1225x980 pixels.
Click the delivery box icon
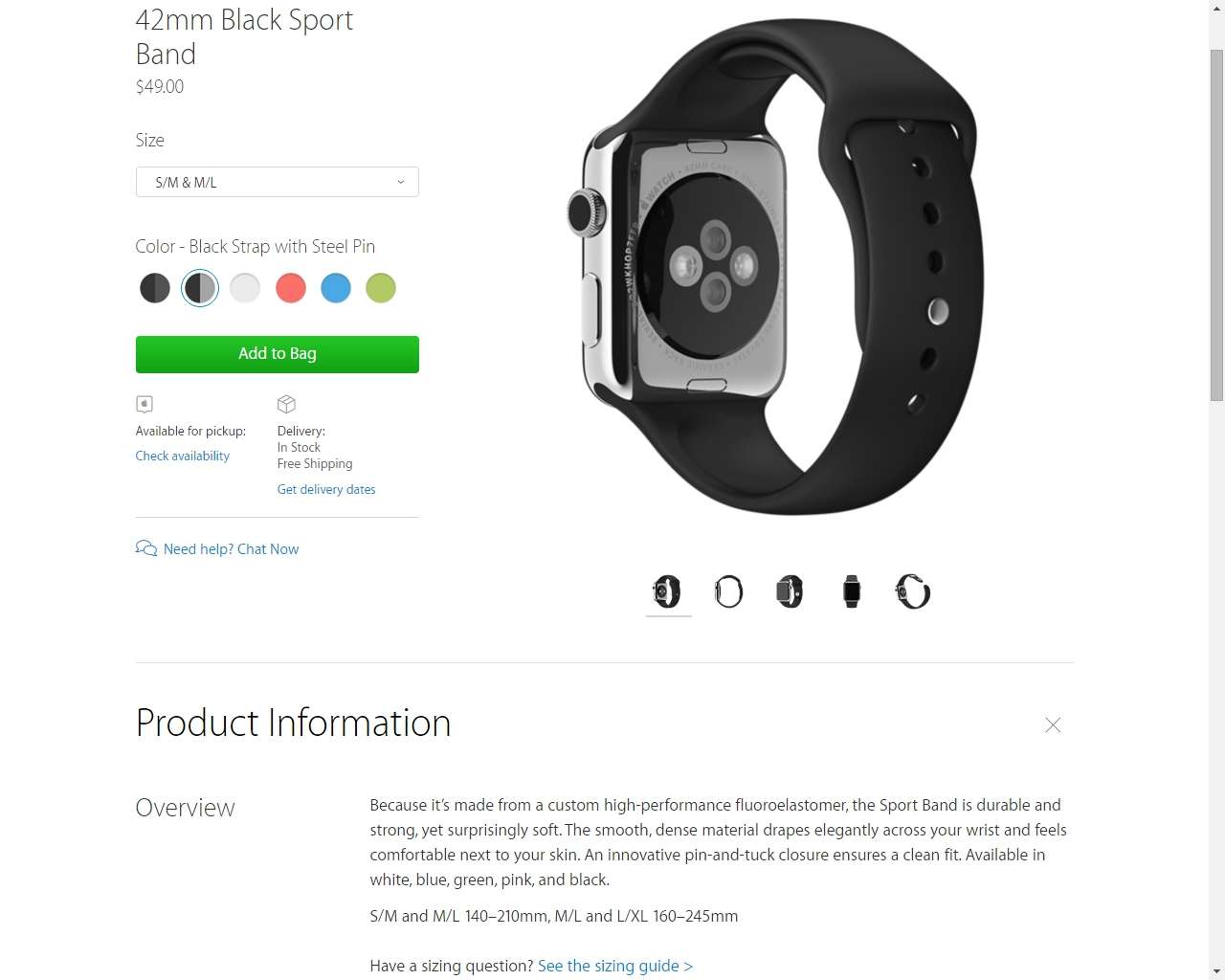click(x=286, y=404)
